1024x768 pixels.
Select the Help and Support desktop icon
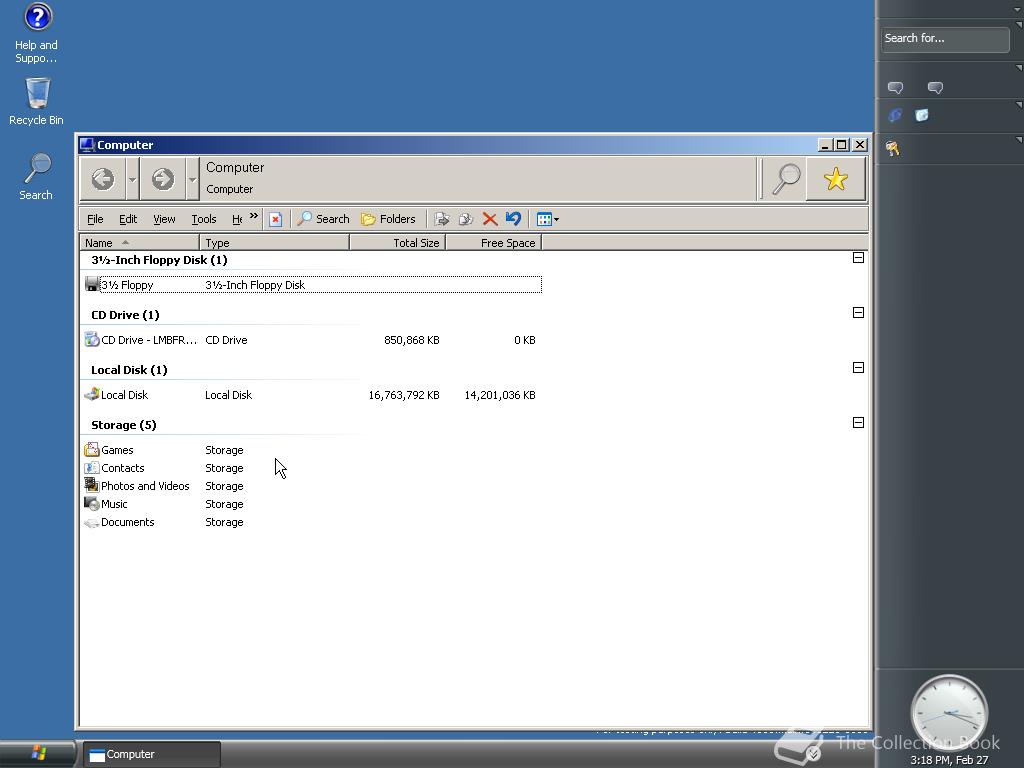click(x=37, y=33)
